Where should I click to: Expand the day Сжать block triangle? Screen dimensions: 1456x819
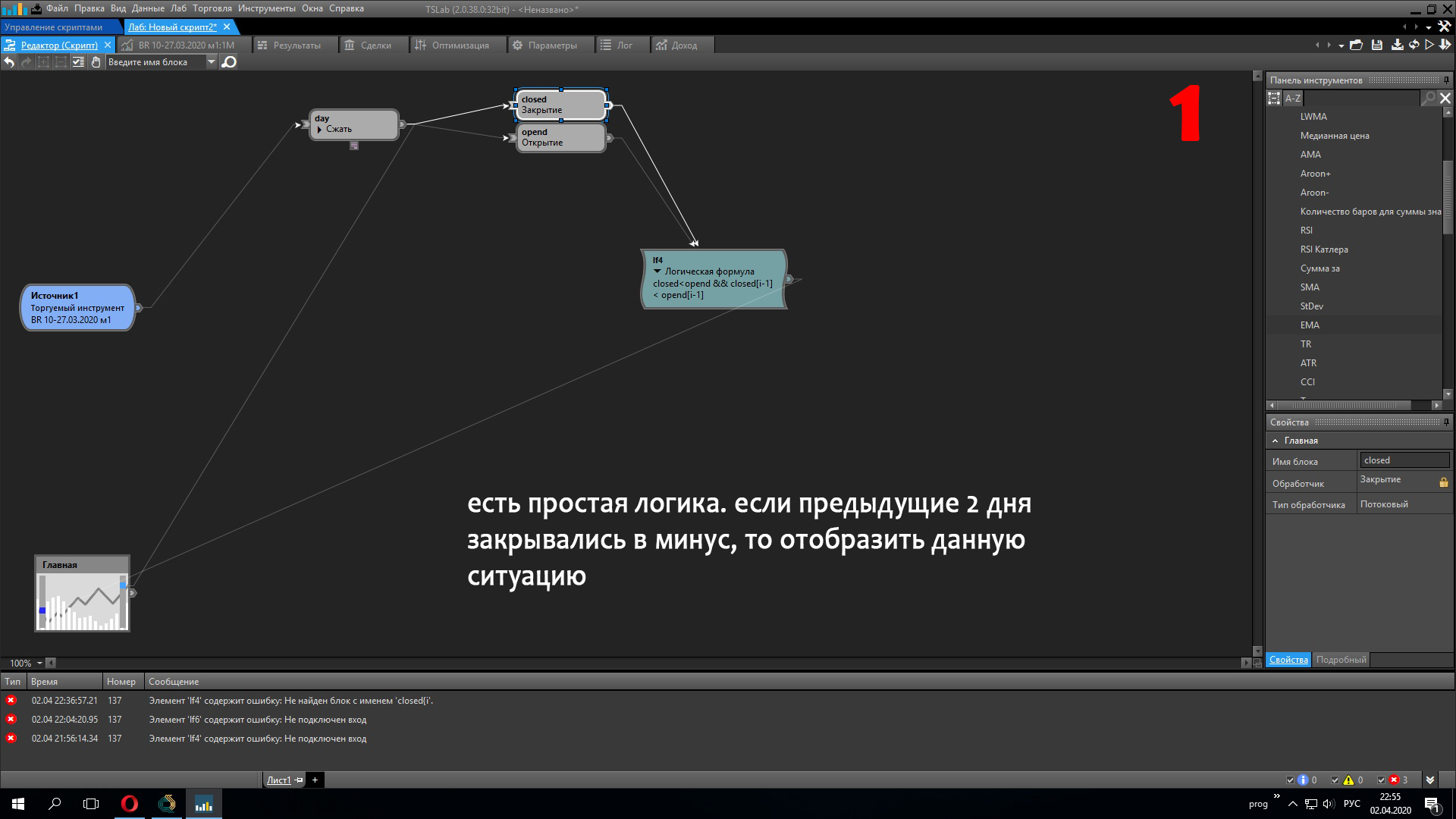(x=320, y=130)
